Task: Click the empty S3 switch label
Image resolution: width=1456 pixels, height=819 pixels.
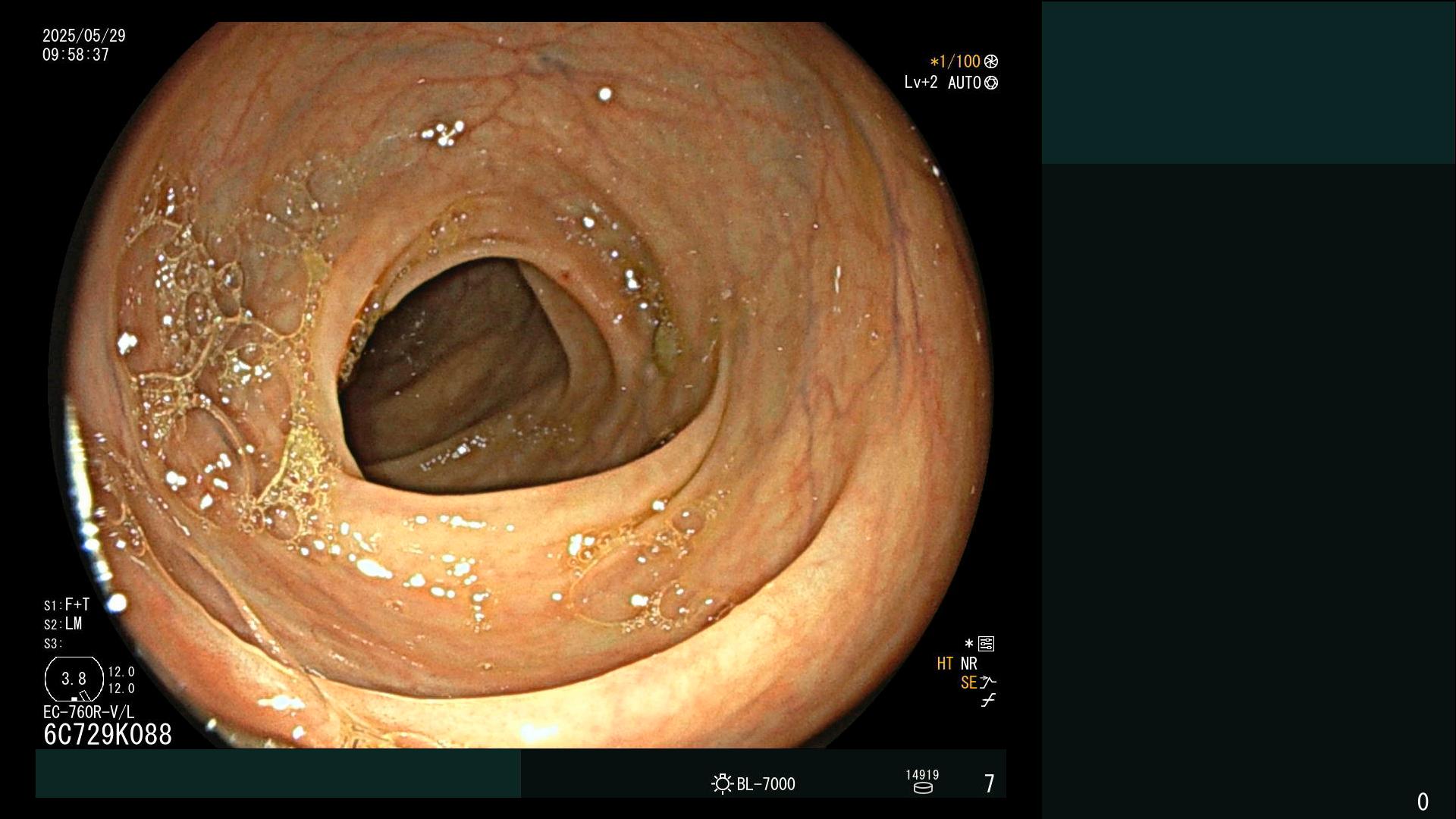Action: coord(53,644)
